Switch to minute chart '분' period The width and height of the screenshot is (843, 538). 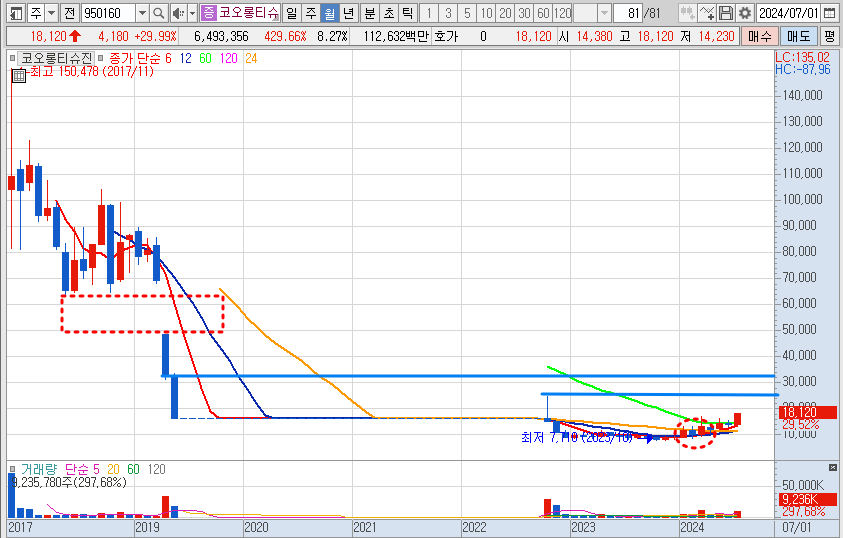[370, 13]
